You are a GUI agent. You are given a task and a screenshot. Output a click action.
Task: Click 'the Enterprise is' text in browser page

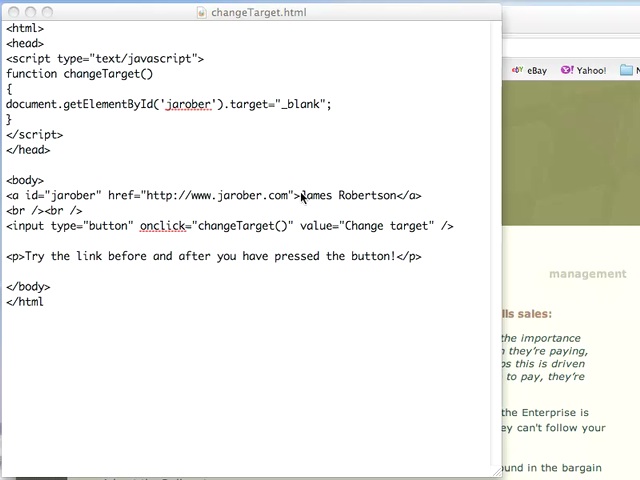pos(545,413)
